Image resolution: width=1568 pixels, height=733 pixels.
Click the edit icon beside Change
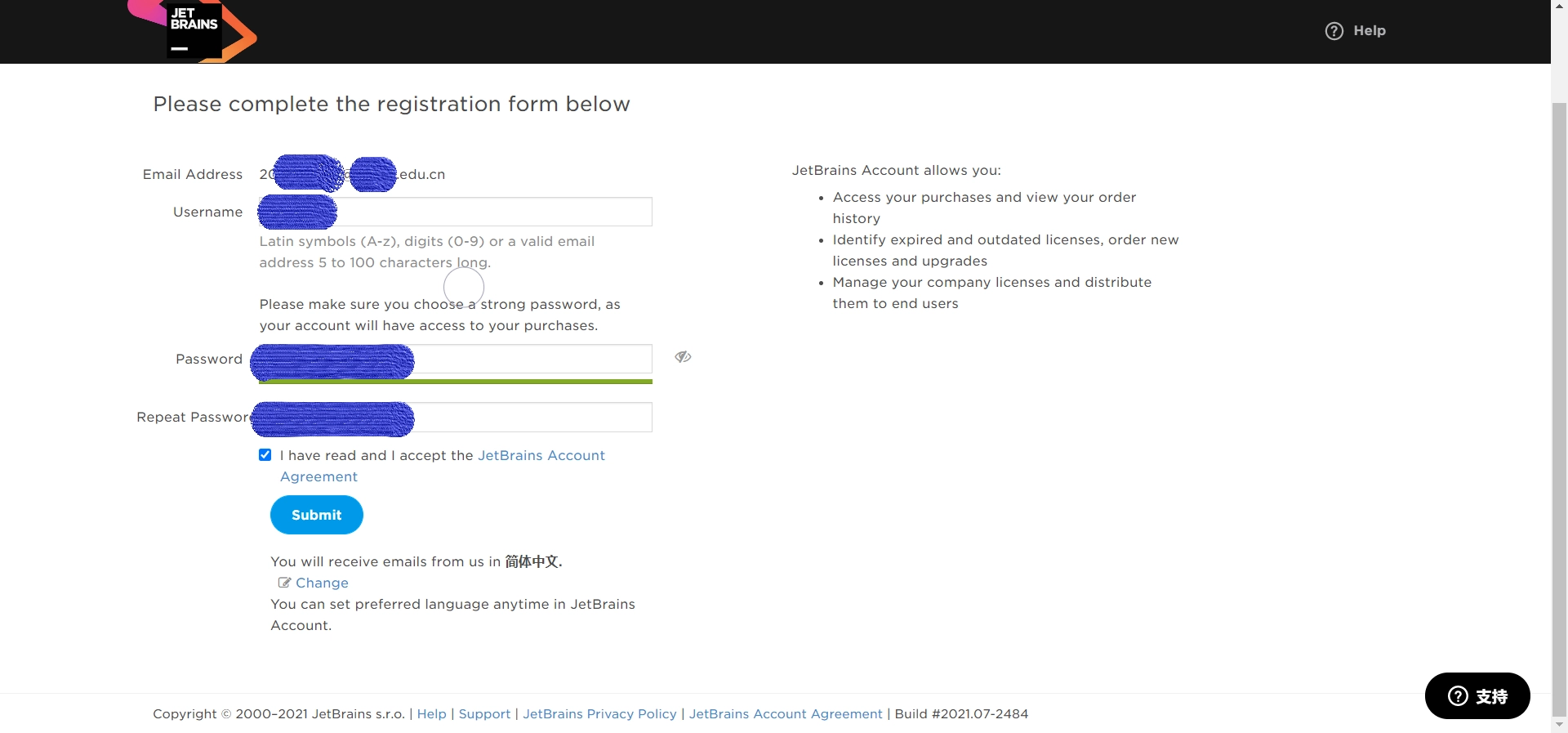(284, 583)
